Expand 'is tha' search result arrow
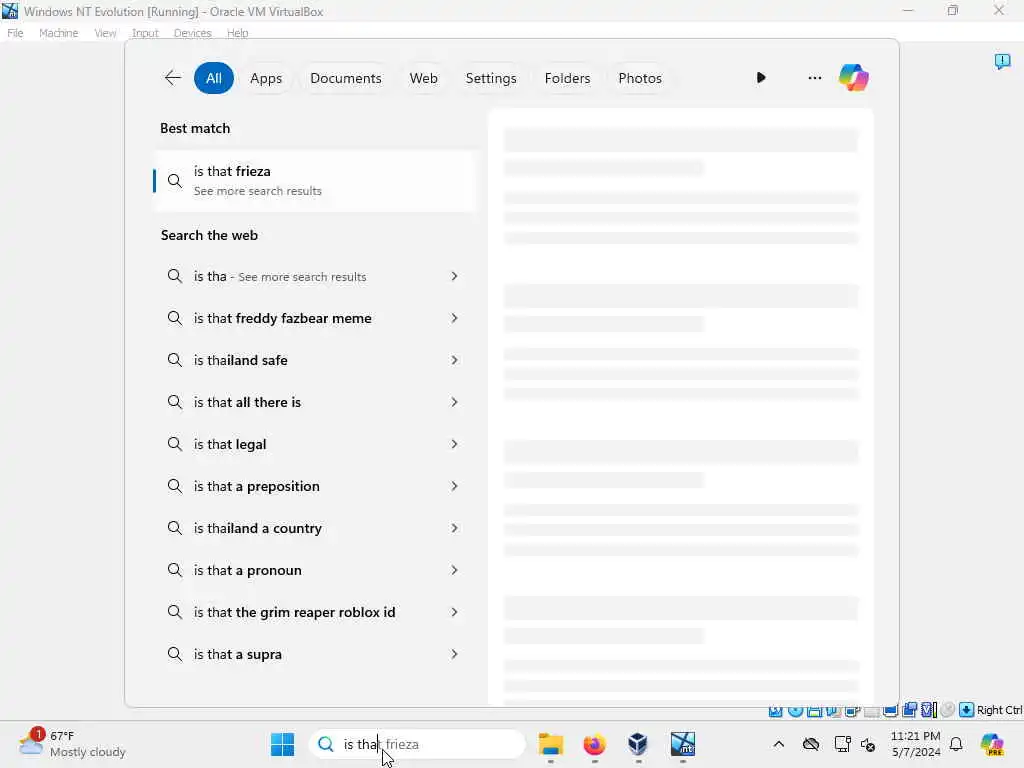This screenshot has height=768, width=1024. [455, 276]
